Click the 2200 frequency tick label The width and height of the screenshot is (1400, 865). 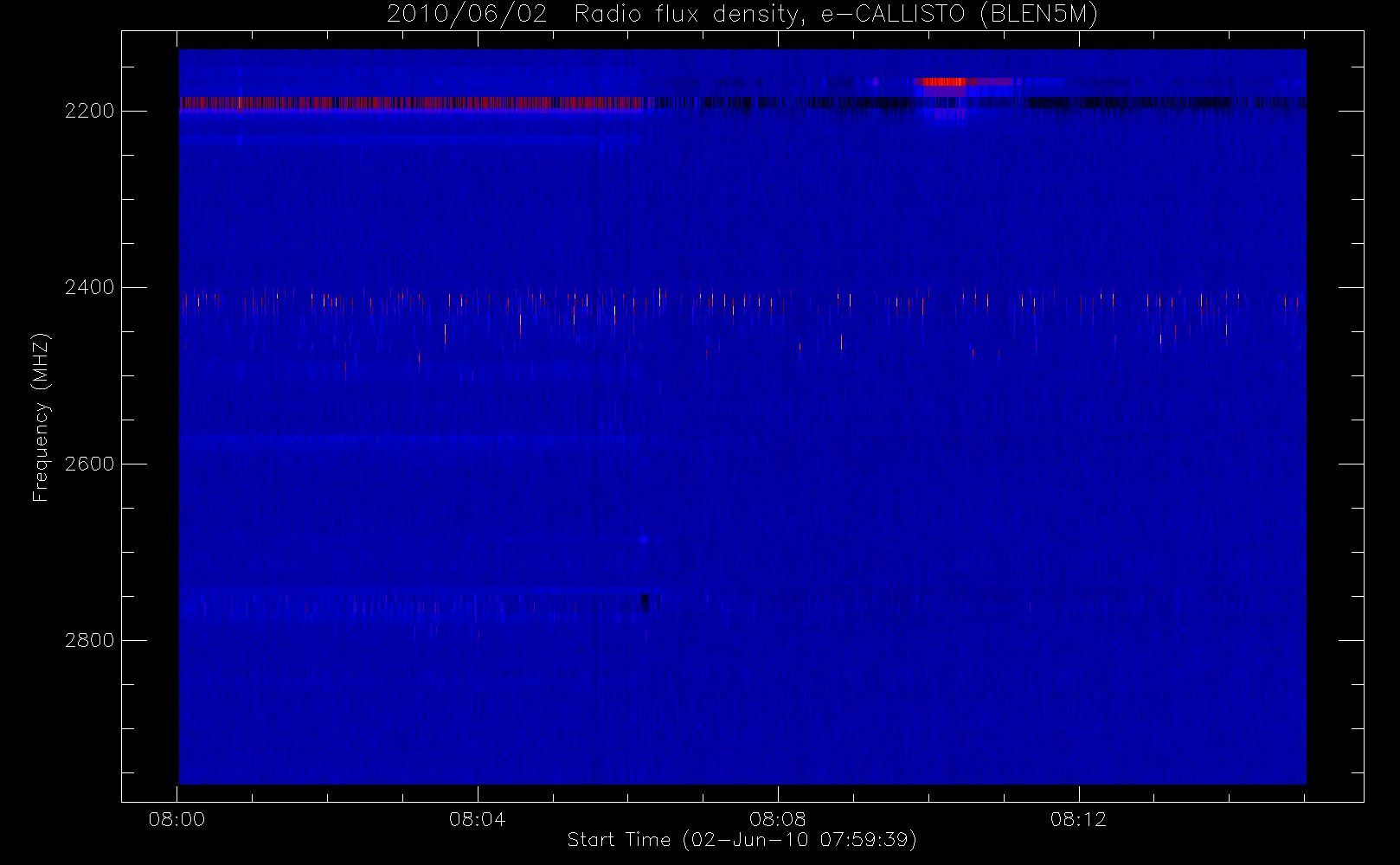pos(89,112)
